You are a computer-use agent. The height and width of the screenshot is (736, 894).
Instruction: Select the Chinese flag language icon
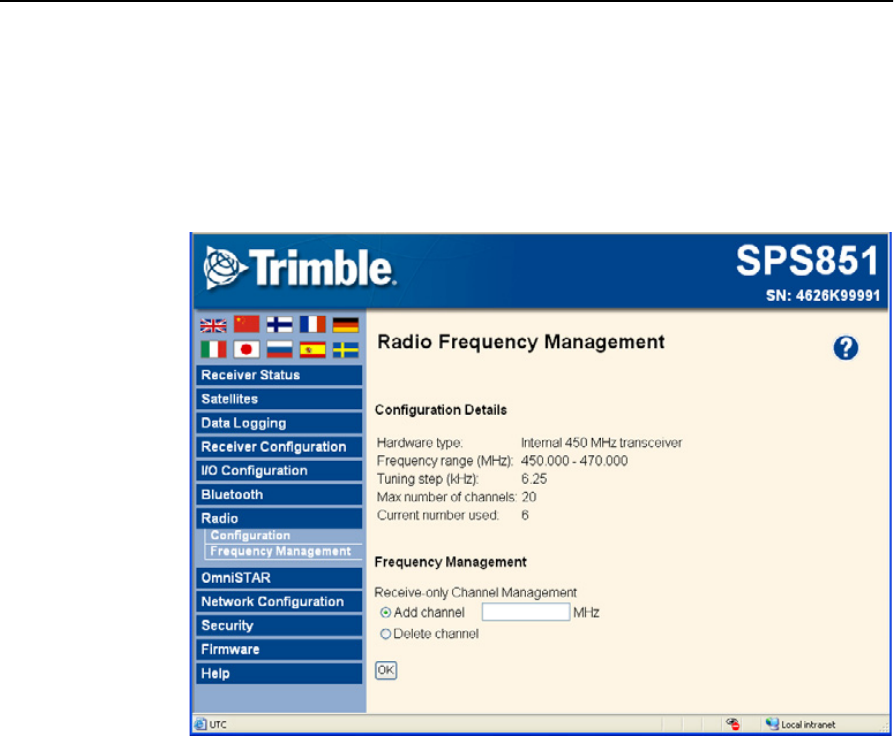[246, 324]
